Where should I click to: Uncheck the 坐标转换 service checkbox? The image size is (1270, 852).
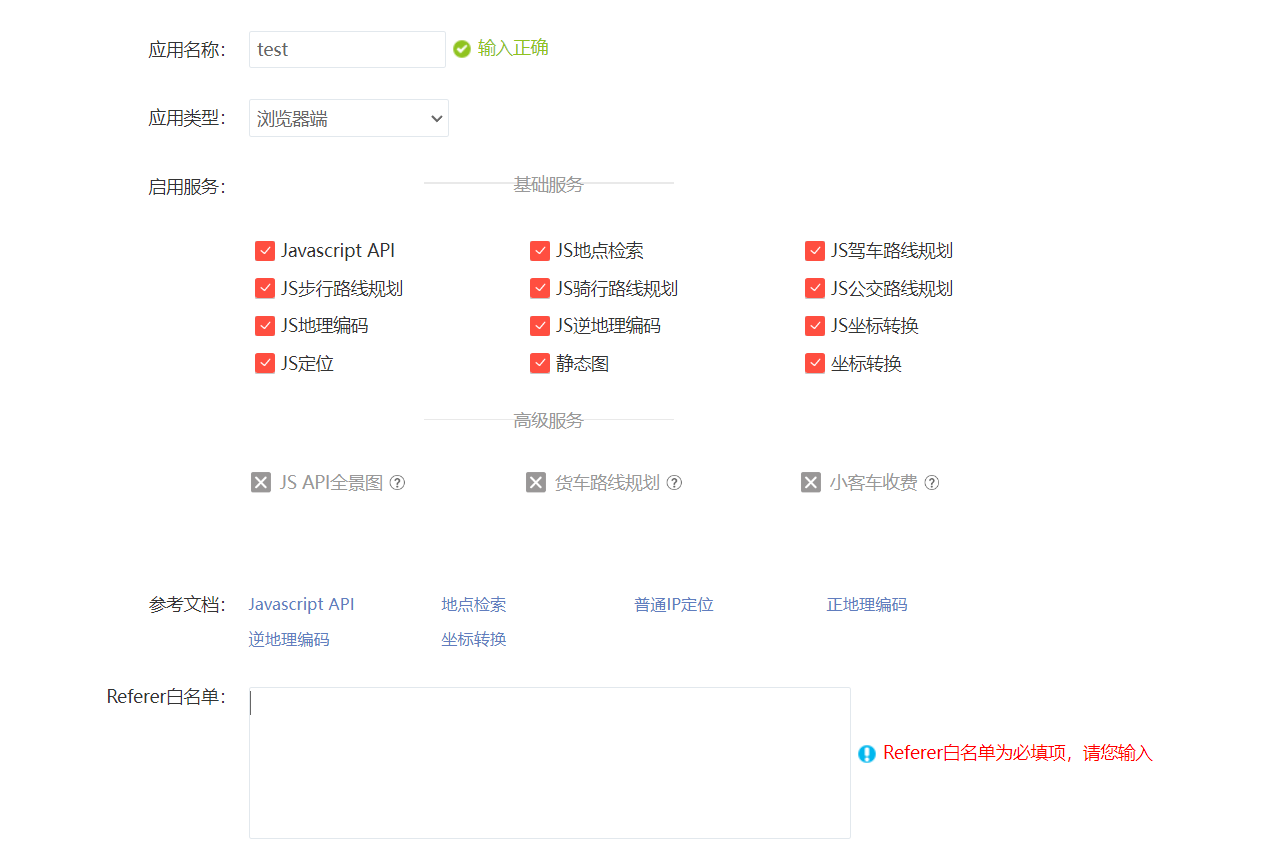coord(815,364)
